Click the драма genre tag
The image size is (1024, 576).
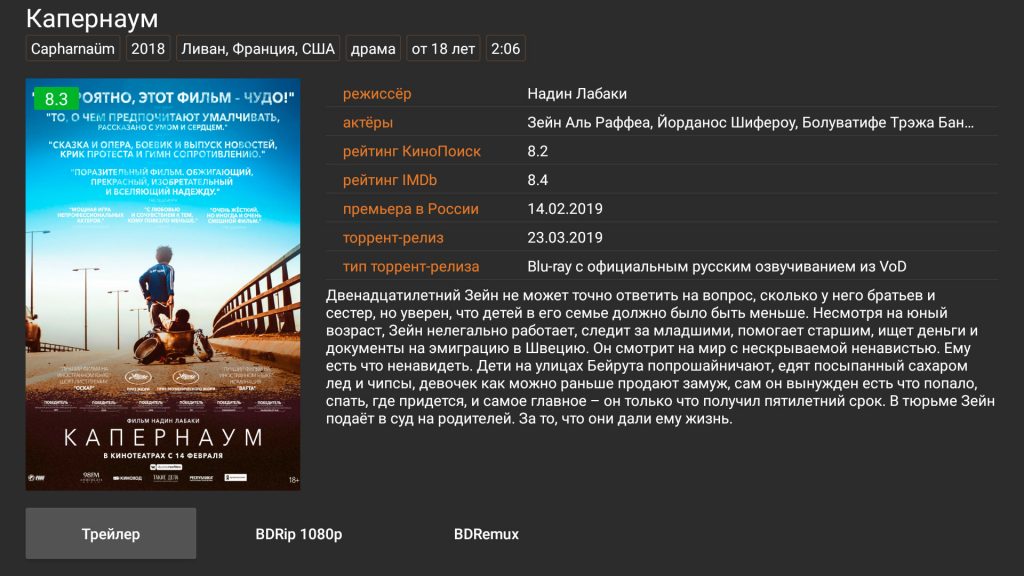pyautogui.click(x=372, y=49)
